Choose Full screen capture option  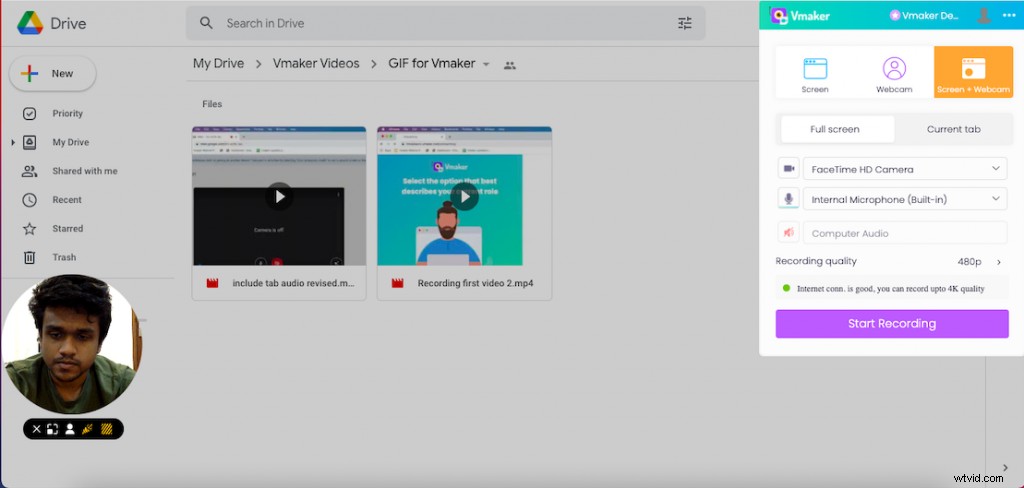838,129
